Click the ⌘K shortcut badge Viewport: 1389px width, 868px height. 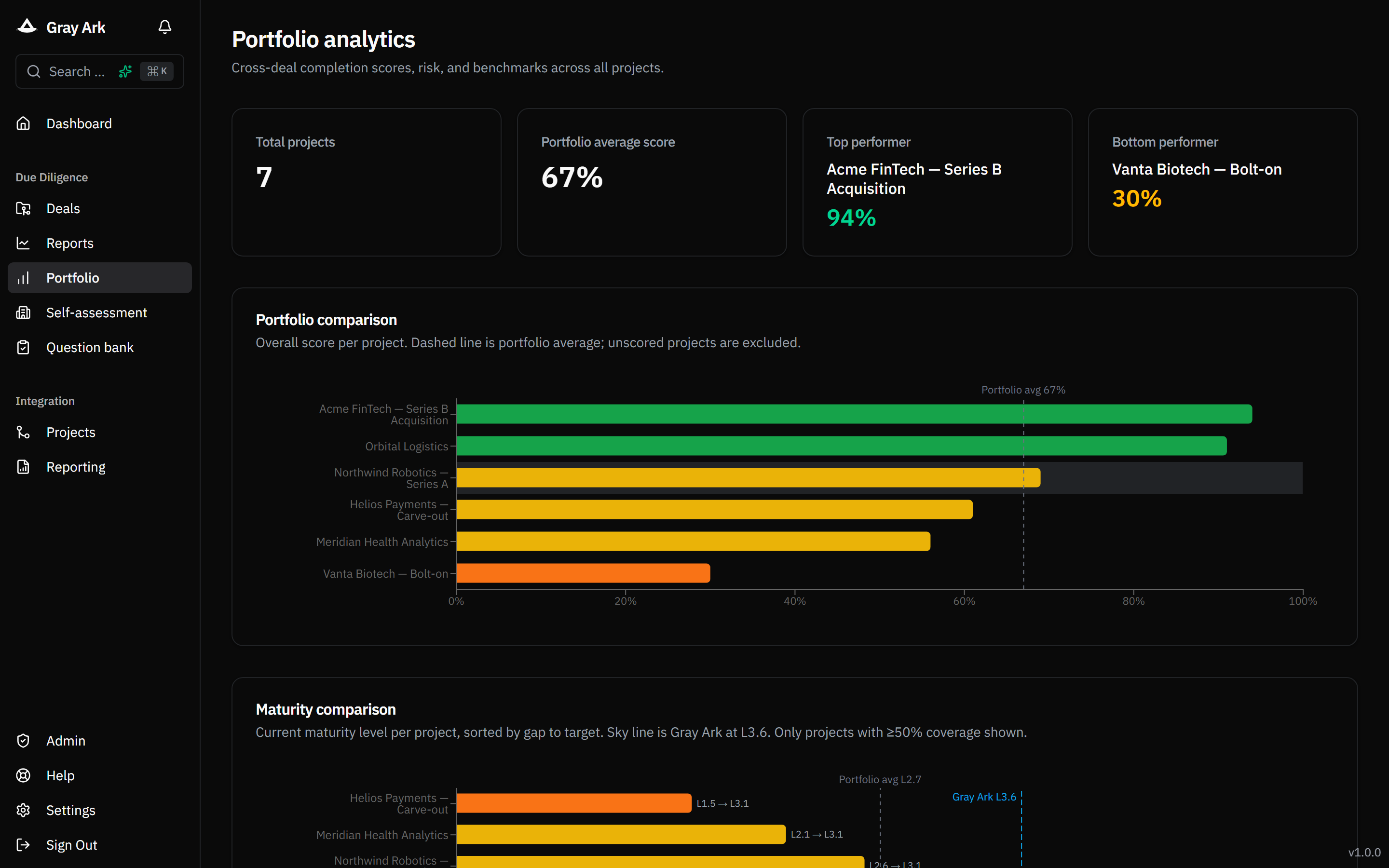pyautogui.click(x=157, y=72)
